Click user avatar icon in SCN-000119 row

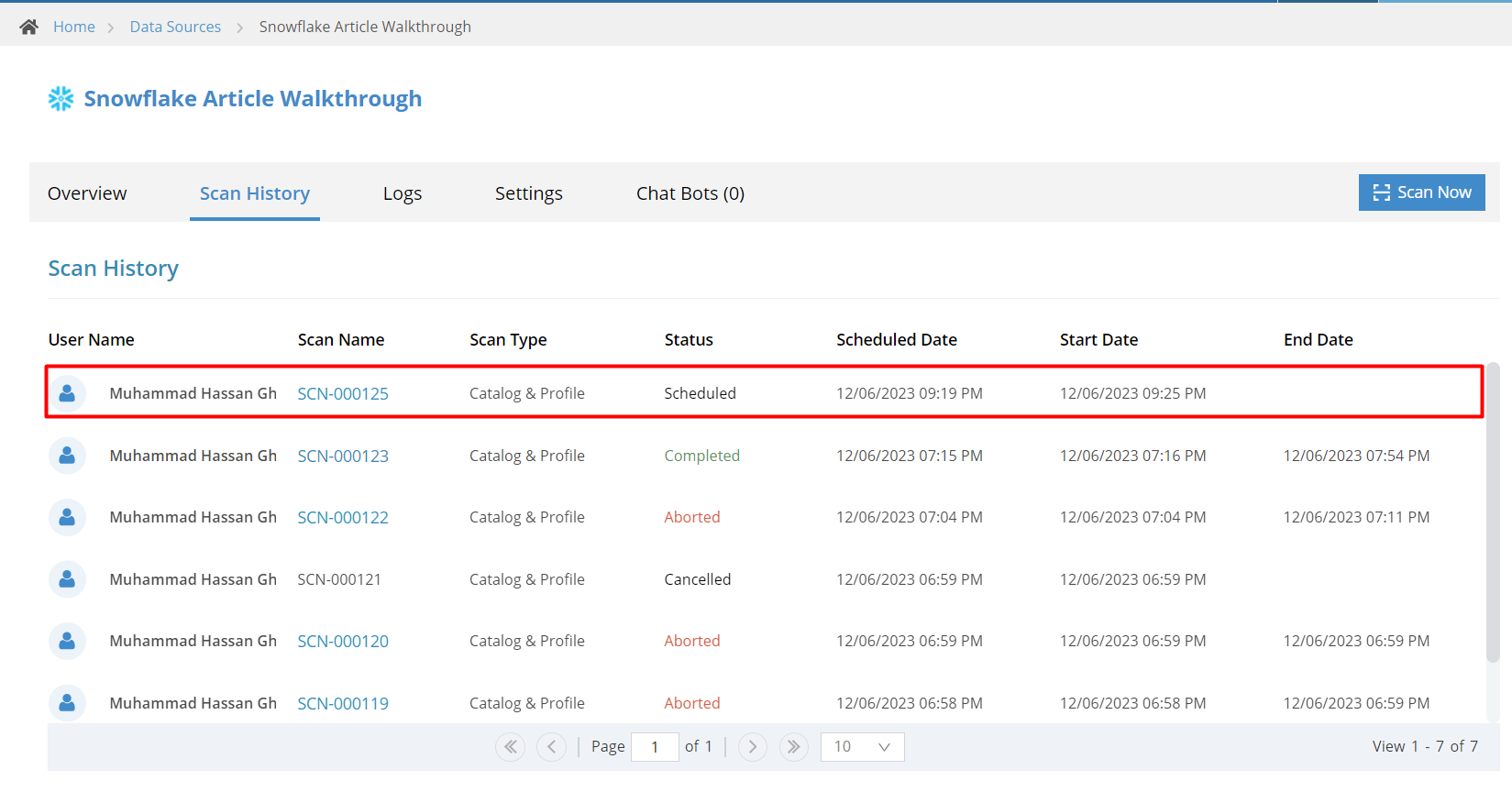[67, 703]
